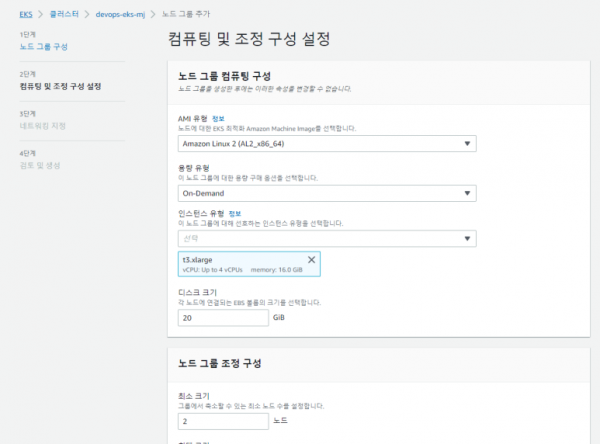600x444 pixels.
Task: Click 정보 link next to AMI 유형
Action: (x=219, y=119)
